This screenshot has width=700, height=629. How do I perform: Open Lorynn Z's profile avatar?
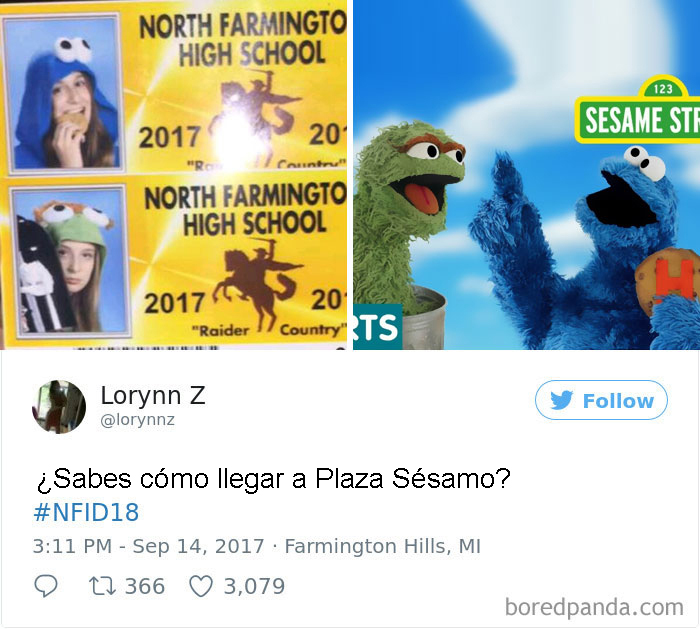click(x=59, y=407)
